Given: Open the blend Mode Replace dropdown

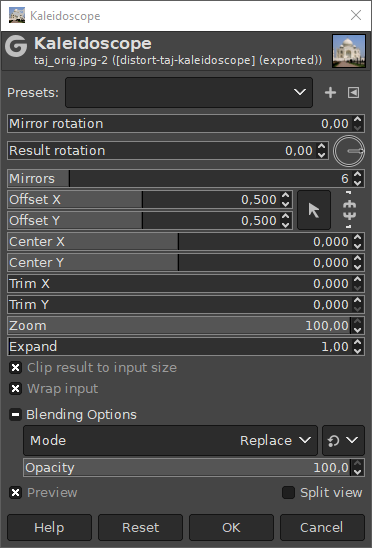Looking at the screenshot, I should point(170,440).
